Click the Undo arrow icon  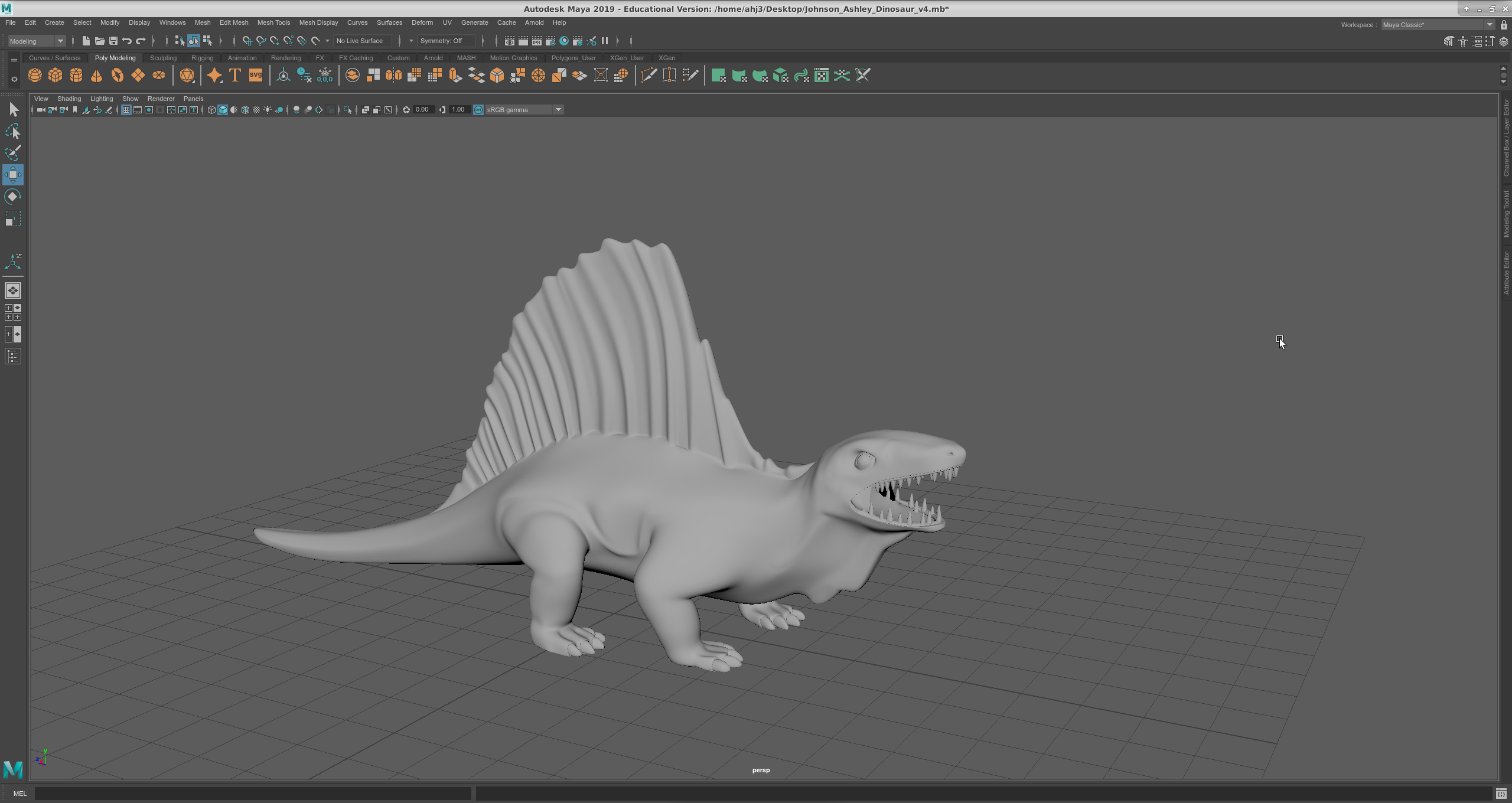pyautogui.click(x=127, y=41)
